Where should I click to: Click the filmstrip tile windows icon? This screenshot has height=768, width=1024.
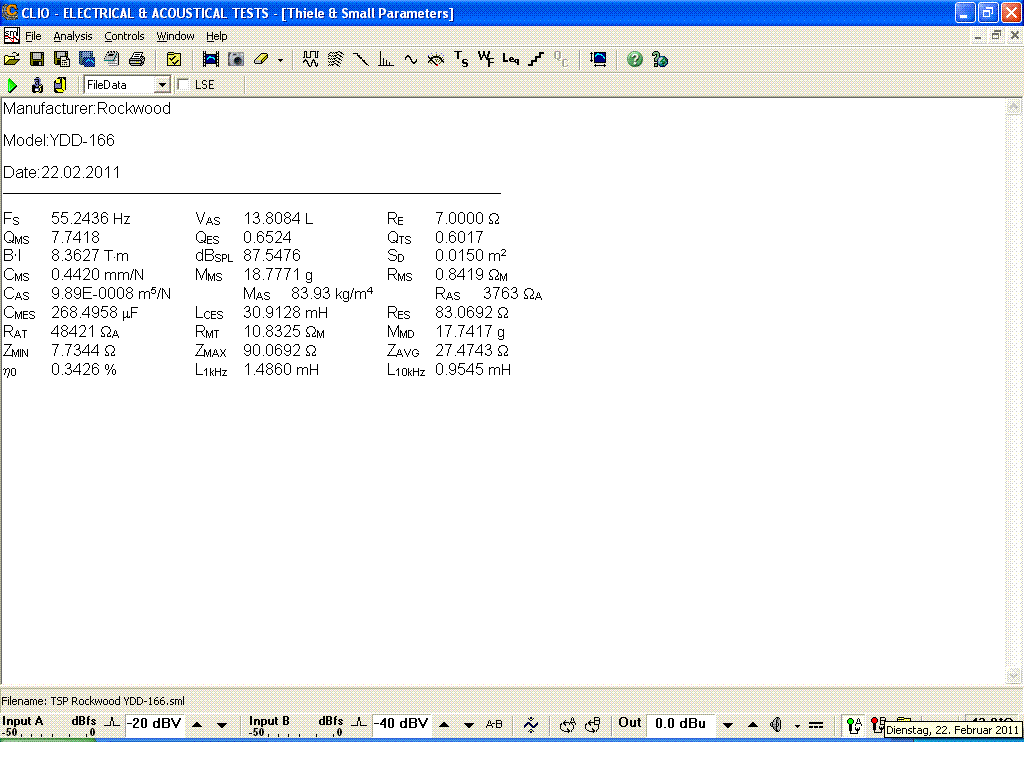[x=211, y=59]
